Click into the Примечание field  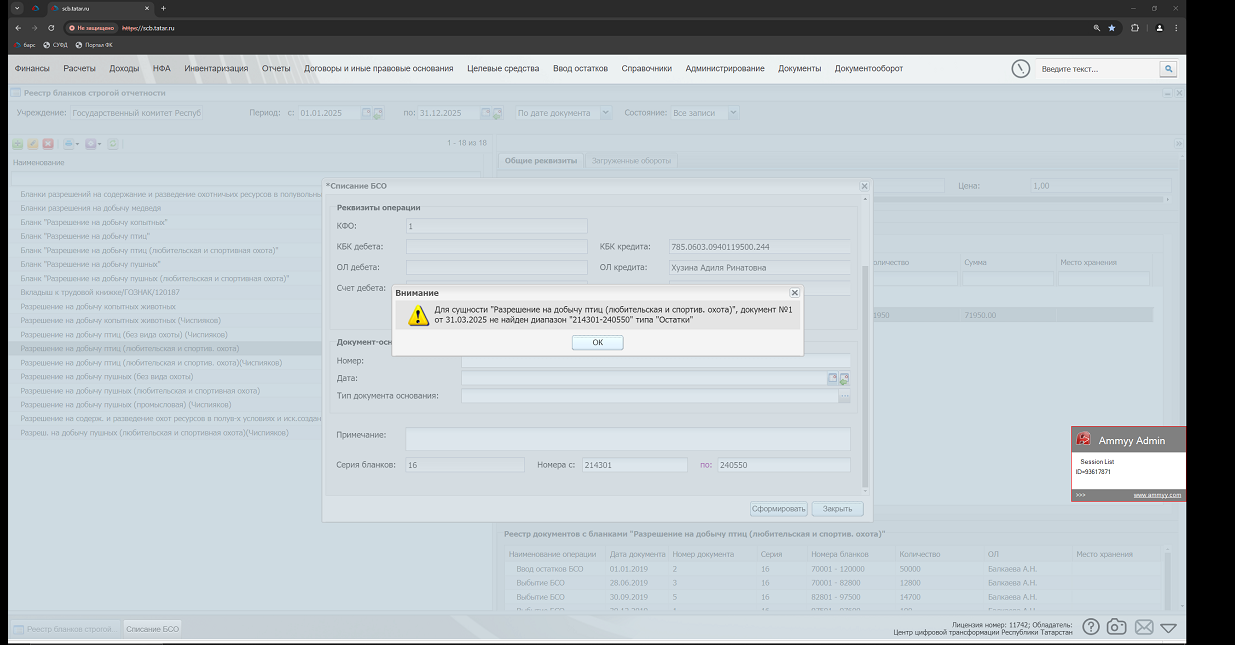[628, 439]
